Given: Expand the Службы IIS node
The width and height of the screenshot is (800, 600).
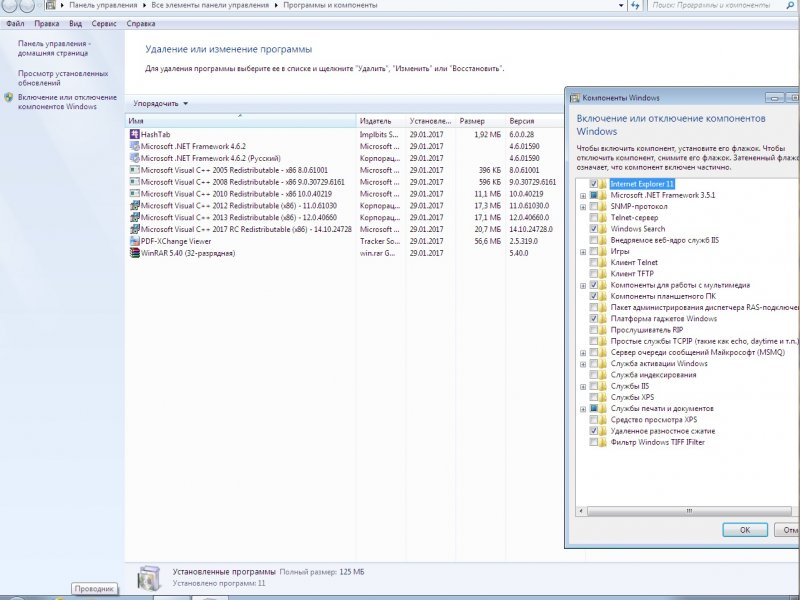Looking at the screenshot, I should 583,386.
